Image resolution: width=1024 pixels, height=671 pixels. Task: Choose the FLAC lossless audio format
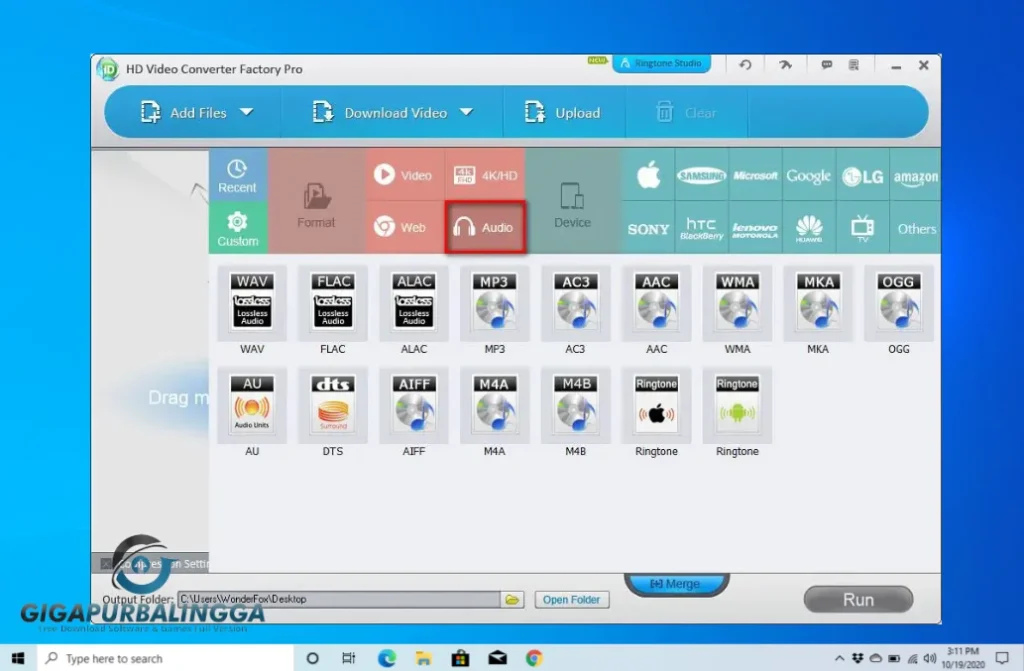tap(333, 305)
